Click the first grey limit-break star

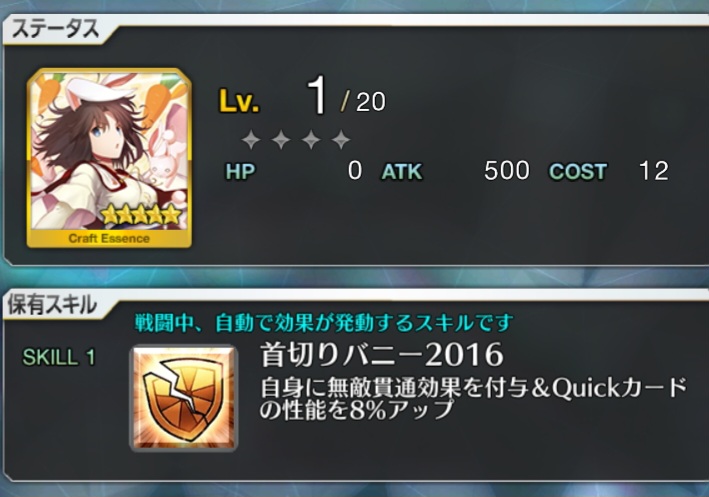[x=251, y=140]
